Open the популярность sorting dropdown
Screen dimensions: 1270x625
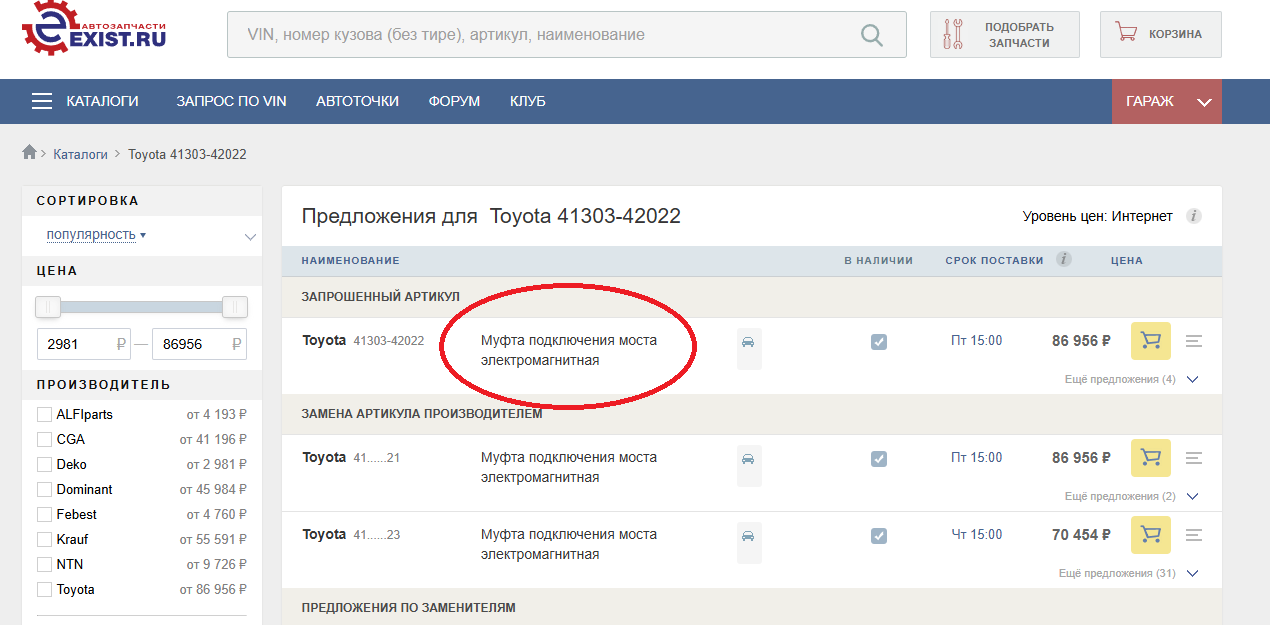click(x=96, y=234)
